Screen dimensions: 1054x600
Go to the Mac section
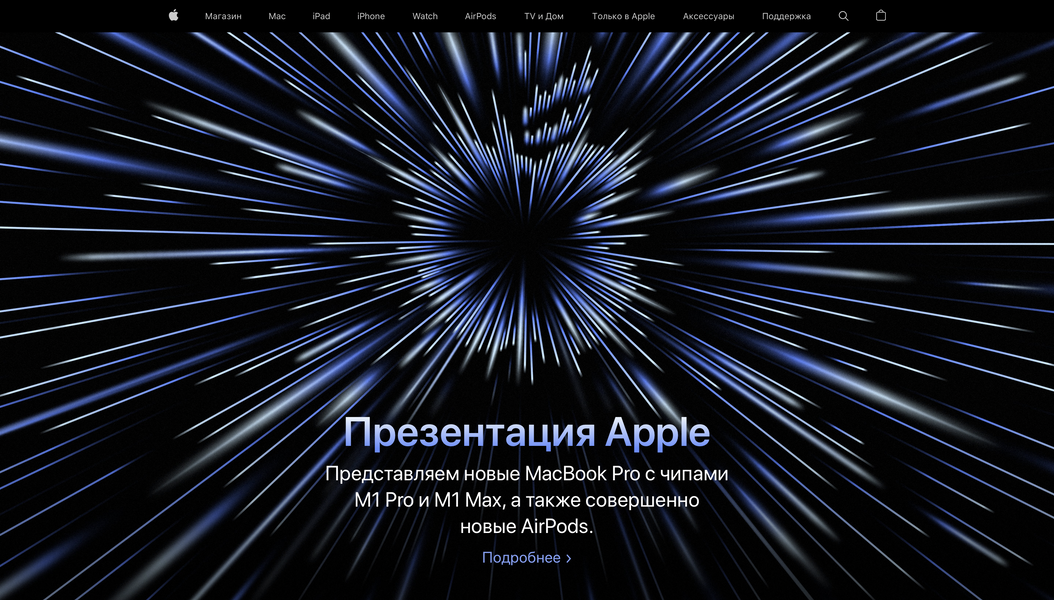277,16
